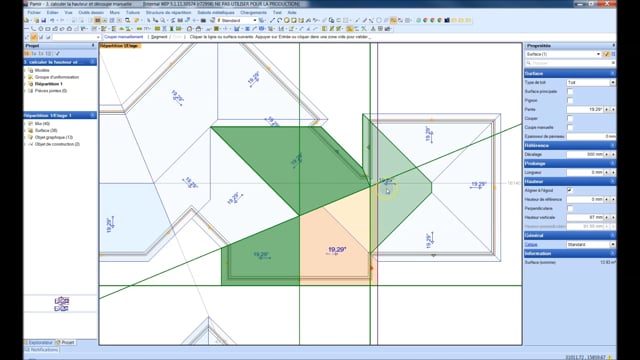Enable the Surface principale checkbox
Viewport: 640px width, 360px height.
[570, 91]
